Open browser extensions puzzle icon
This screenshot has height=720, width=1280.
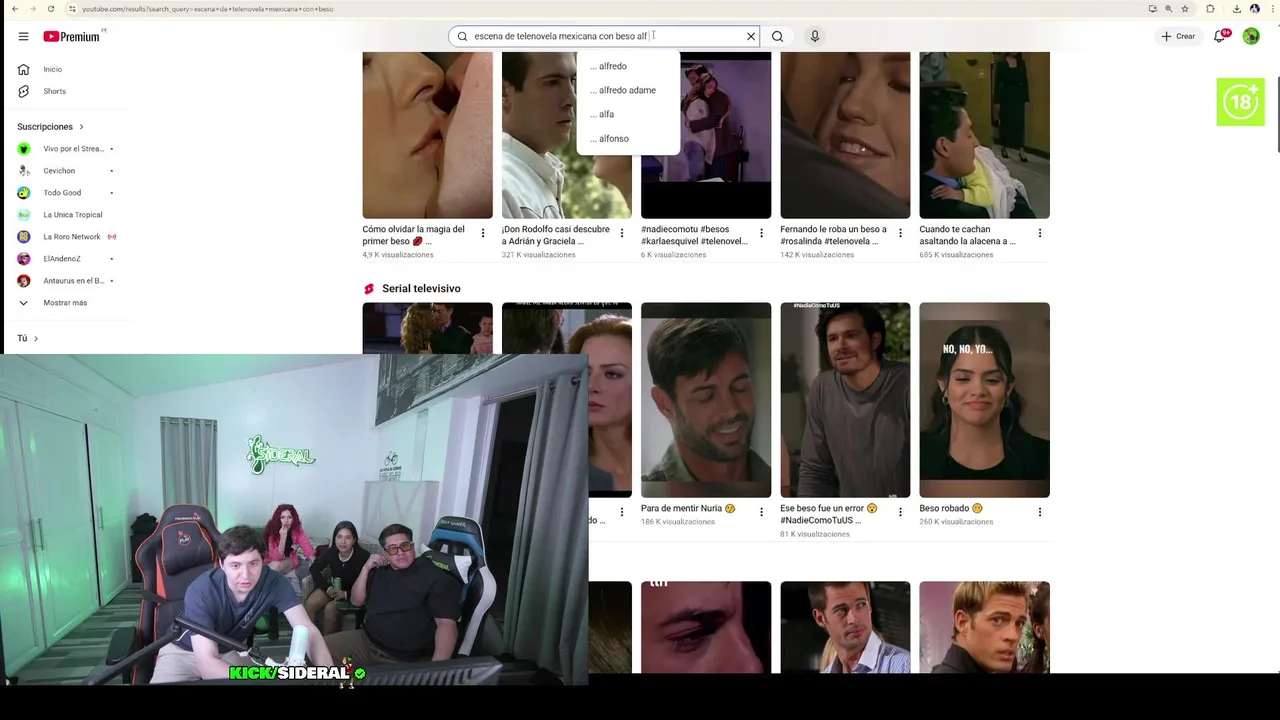[1211, 9]
